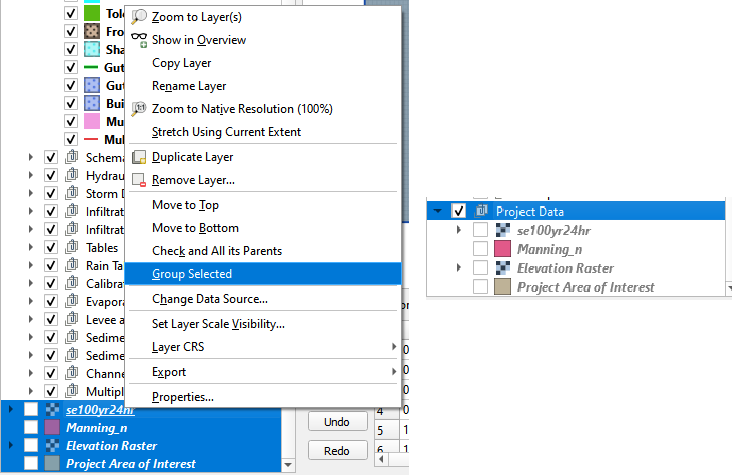
Task: Click the Project Data group icon
Action: pos(482,211)
